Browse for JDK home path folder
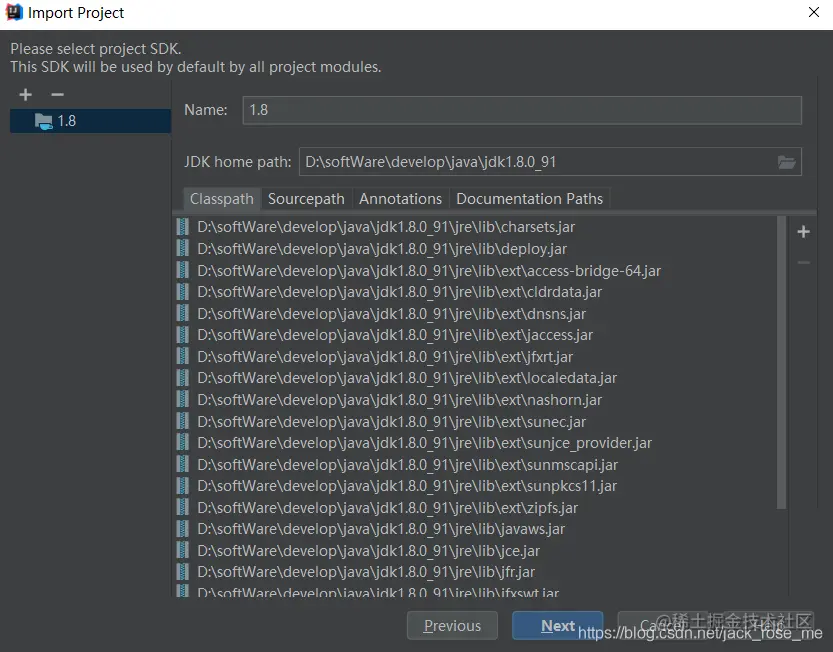Image resolution: width=833 pixels, height=652 pixels. coord(786,162)
